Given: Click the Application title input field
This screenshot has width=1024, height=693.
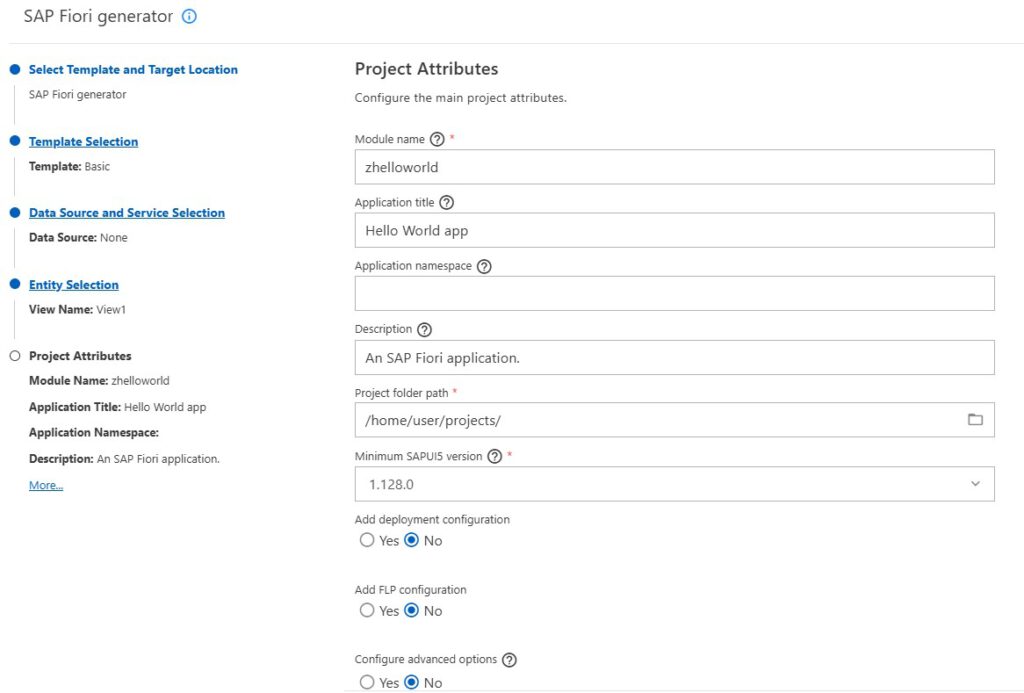Looking at the screenshot, I should [x=674, y=230].
